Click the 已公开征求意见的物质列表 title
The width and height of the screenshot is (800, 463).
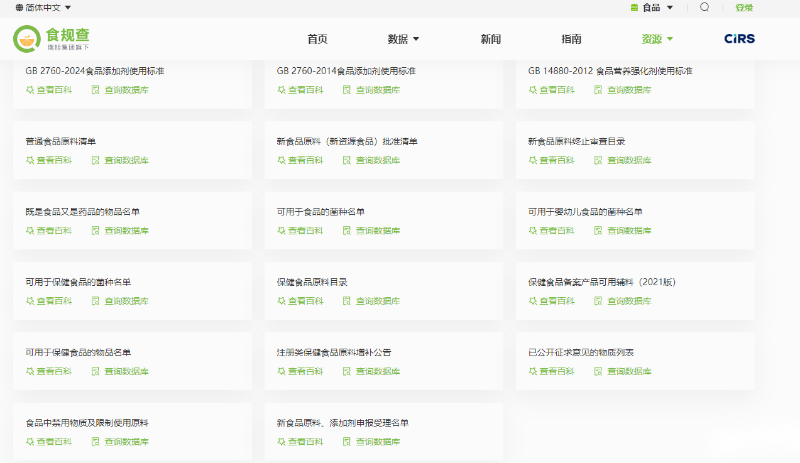(581, 353)
